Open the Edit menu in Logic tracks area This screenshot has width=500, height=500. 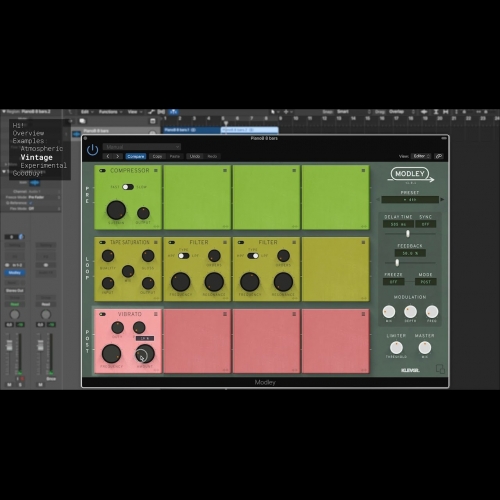(x=87, y=112)
